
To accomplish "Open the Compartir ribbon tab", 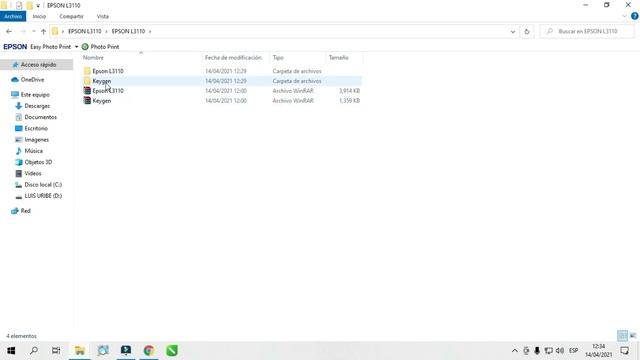I will 71,16.
